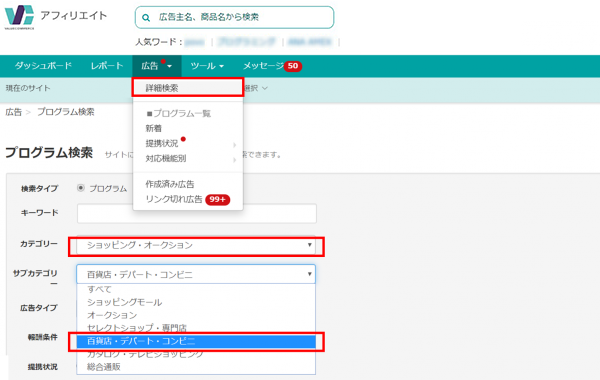Choose ショッピングモール option

(196, 302)
